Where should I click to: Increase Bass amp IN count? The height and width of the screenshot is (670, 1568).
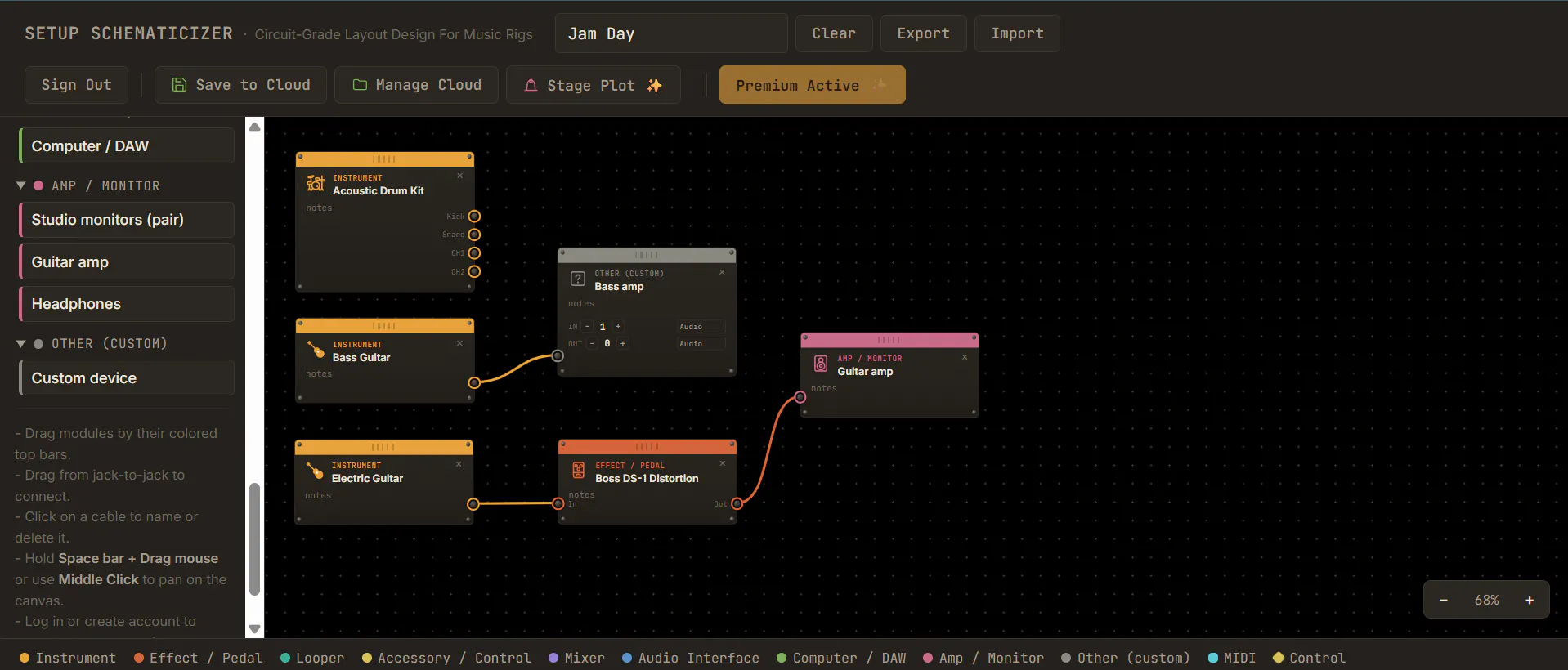point(618,327)
